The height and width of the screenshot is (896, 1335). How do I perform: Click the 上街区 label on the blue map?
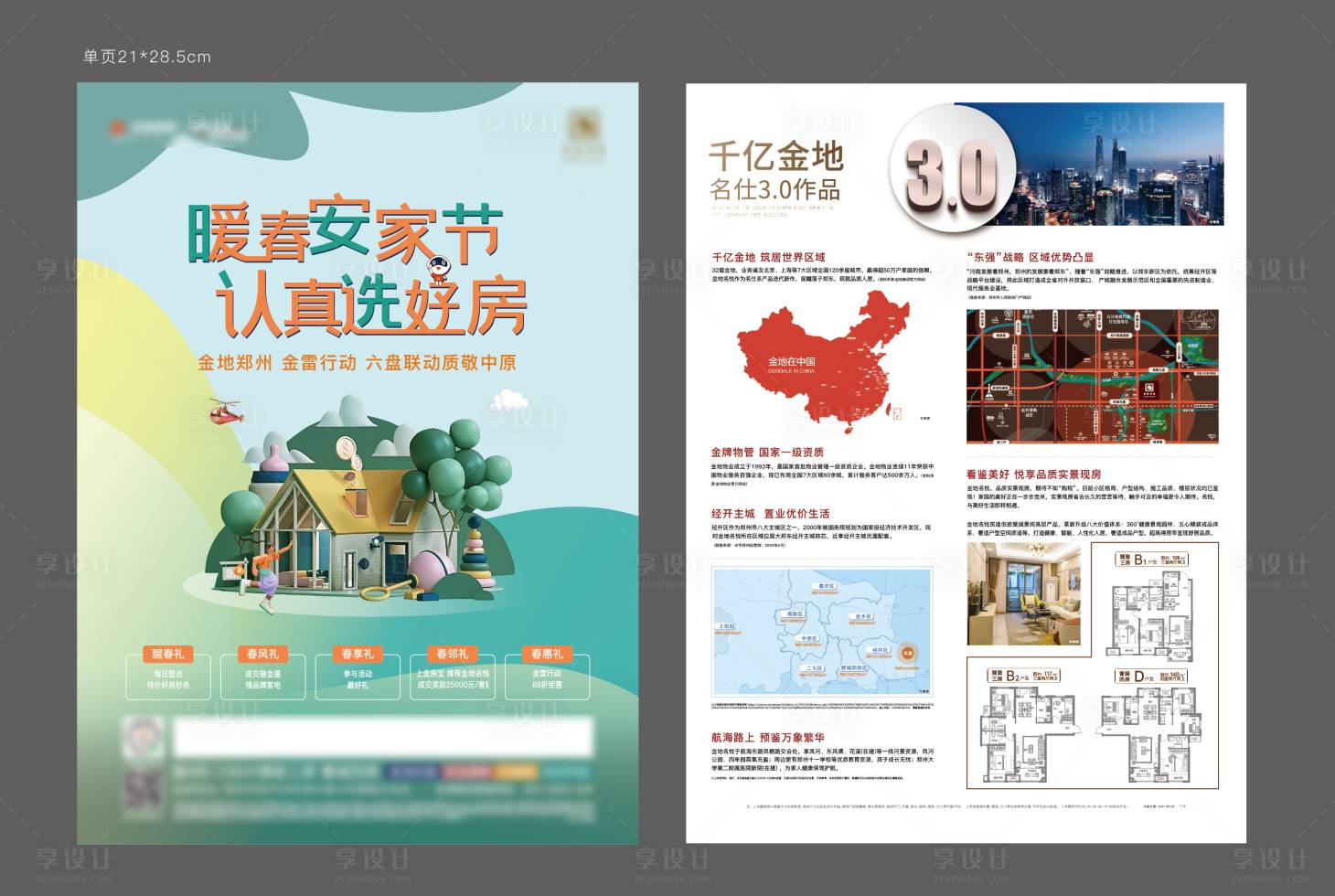[727, 627]
